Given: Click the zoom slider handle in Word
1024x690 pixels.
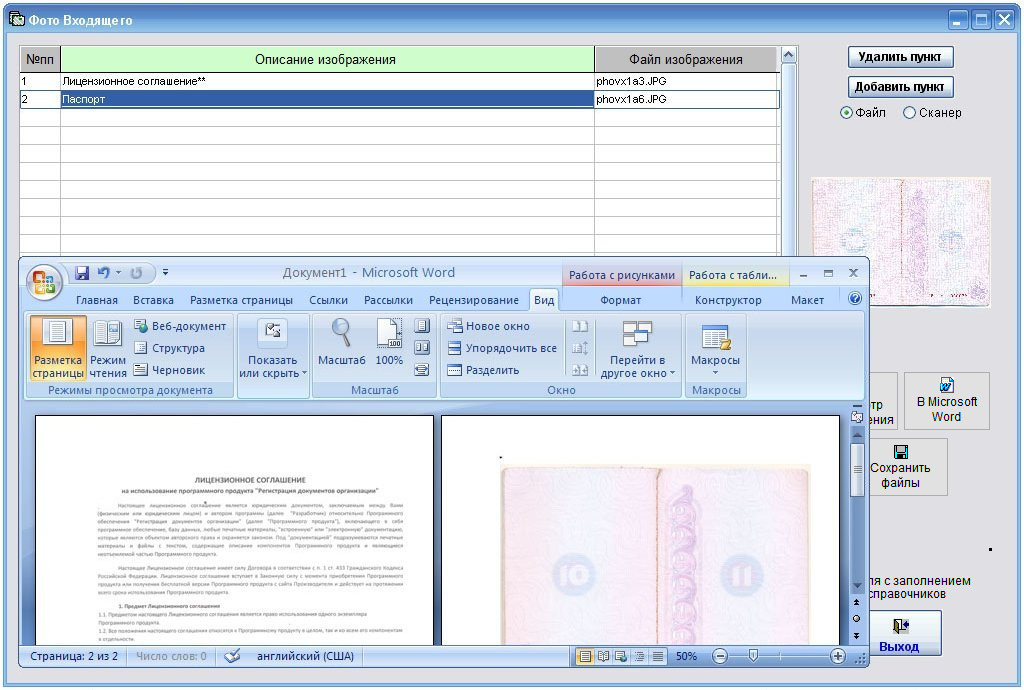Looking at the screenshot, I should [x=753, y=657].
